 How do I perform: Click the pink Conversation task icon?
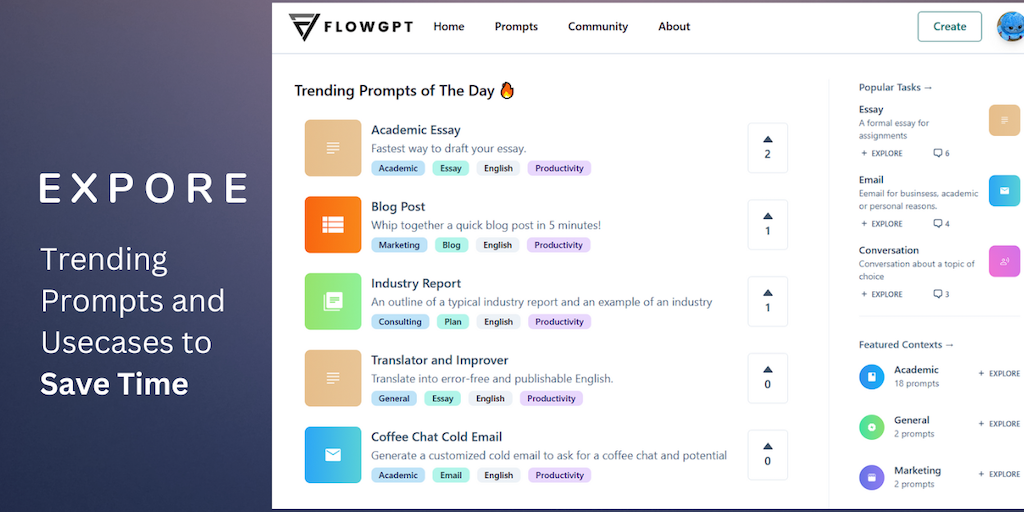[1004, 261]
